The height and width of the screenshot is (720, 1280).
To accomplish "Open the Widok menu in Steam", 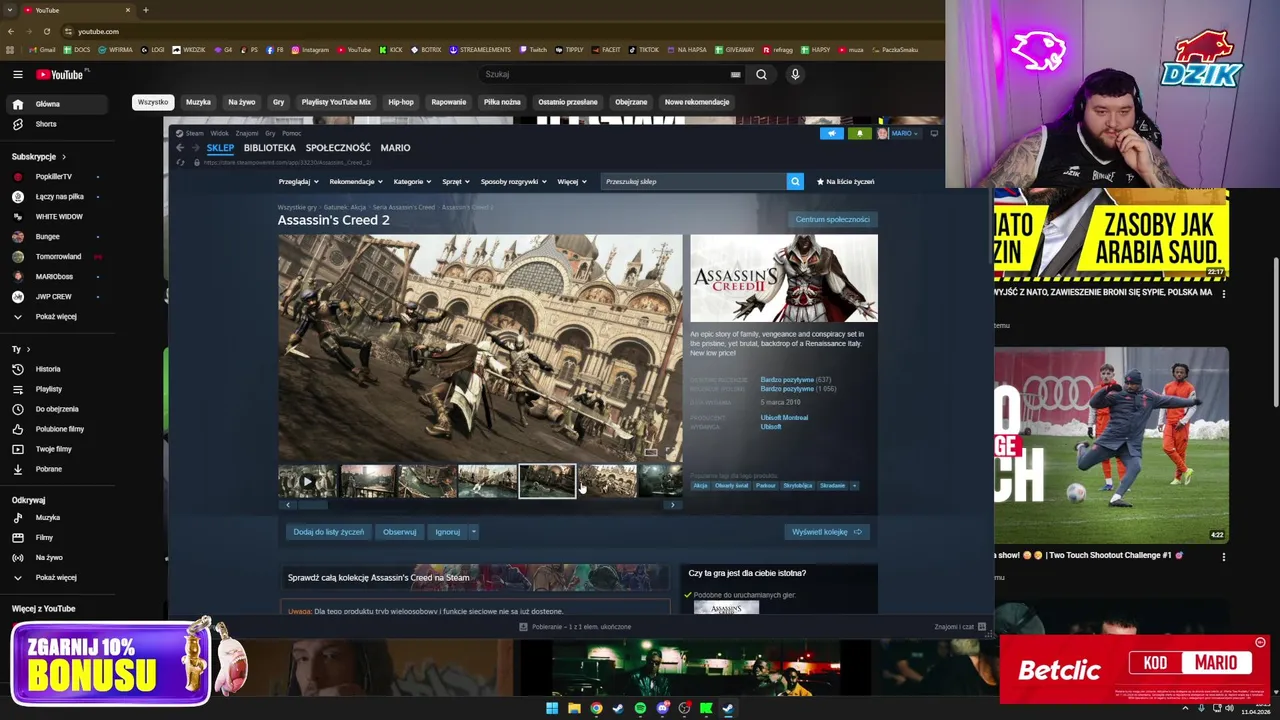I will [x=219, y=133].
